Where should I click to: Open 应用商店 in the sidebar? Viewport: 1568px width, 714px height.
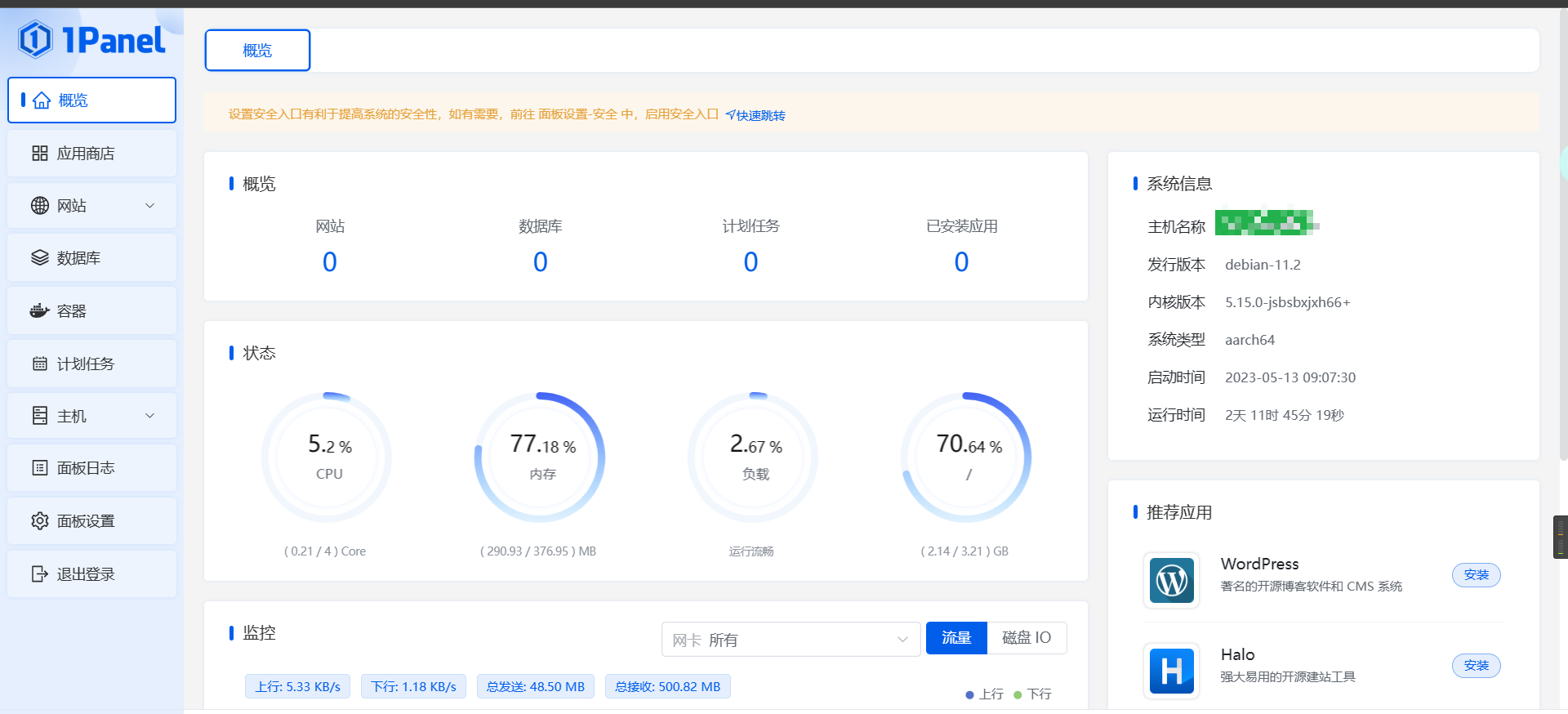click(92, 154)
